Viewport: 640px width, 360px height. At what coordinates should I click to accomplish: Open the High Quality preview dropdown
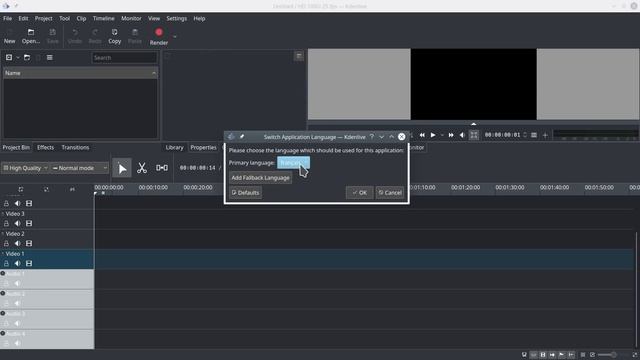click(25, 168)
